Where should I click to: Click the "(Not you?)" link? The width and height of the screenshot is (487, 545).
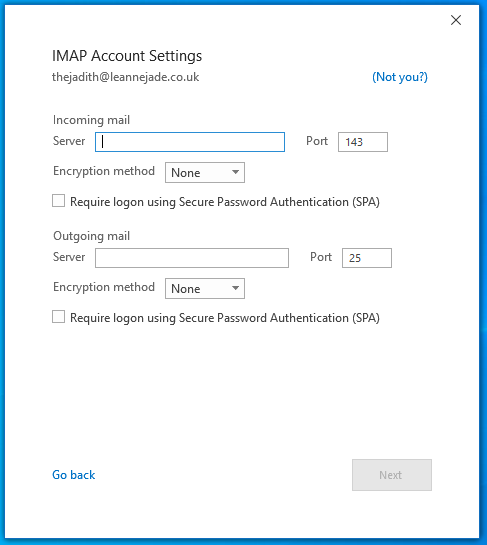coord(400,77)
